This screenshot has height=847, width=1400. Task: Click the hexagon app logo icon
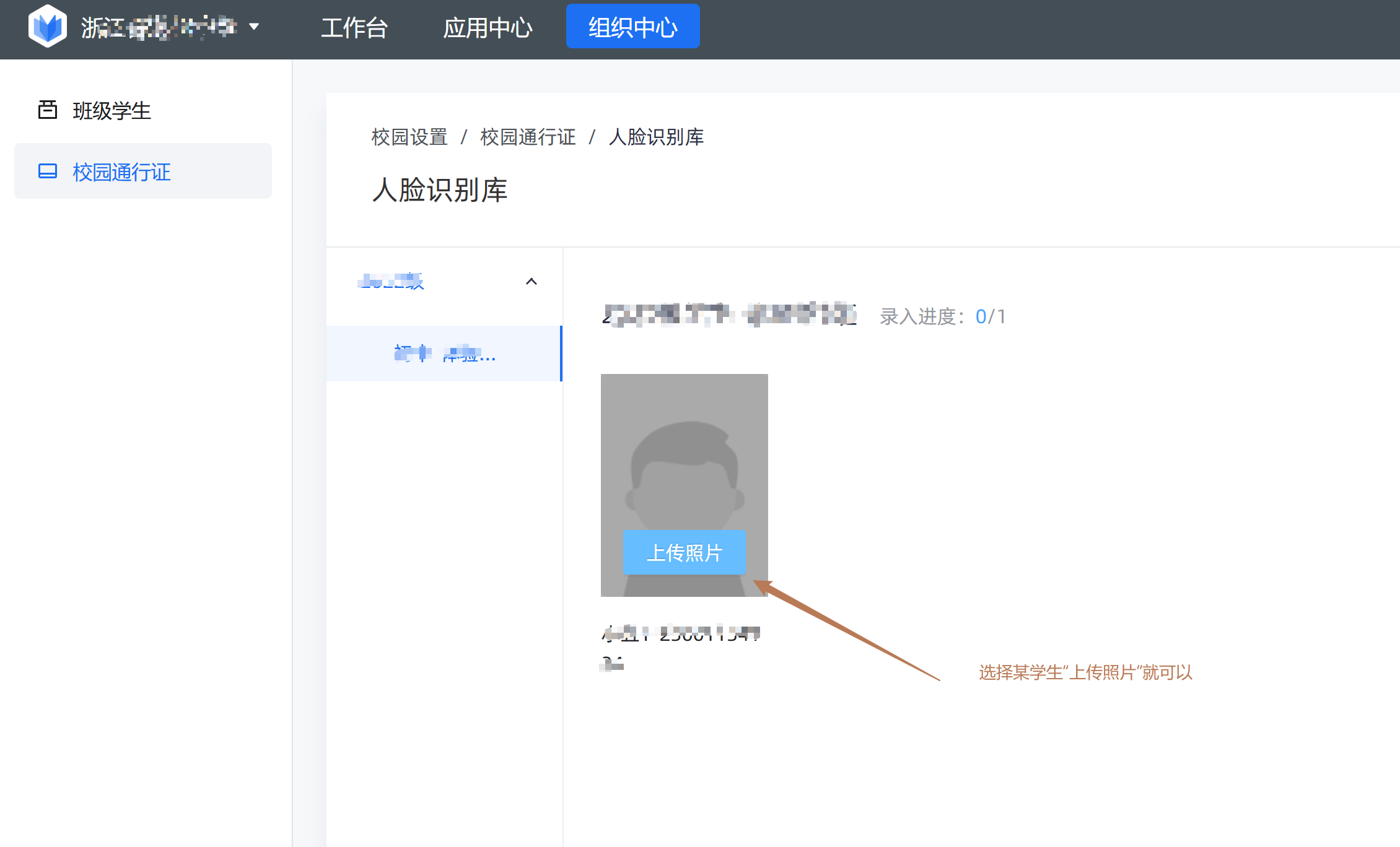coord(48,27)
